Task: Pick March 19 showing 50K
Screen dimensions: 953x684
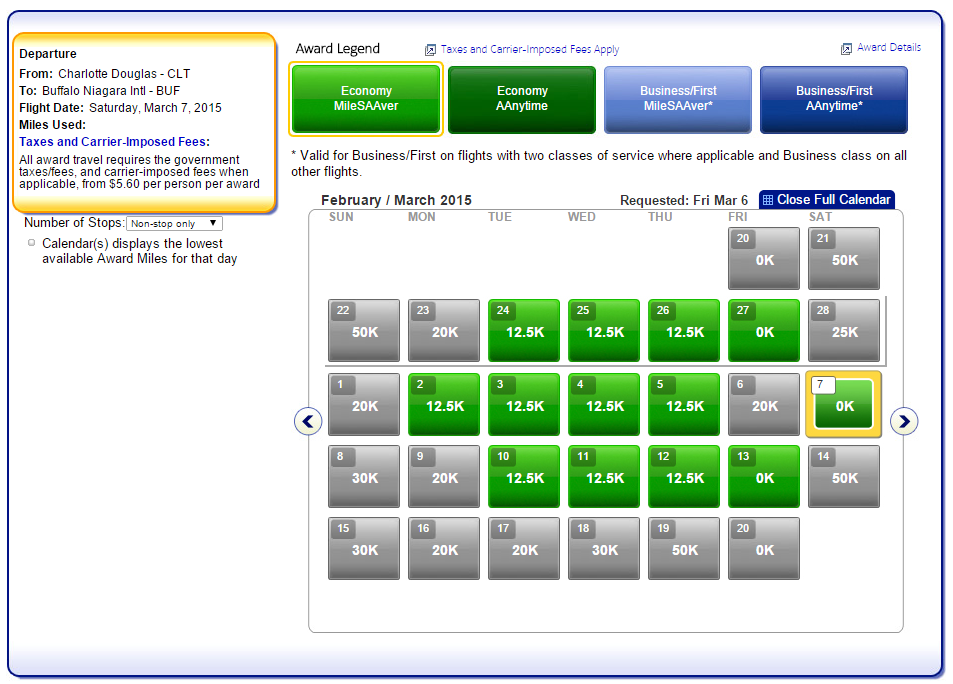Action: pos(684,548)
